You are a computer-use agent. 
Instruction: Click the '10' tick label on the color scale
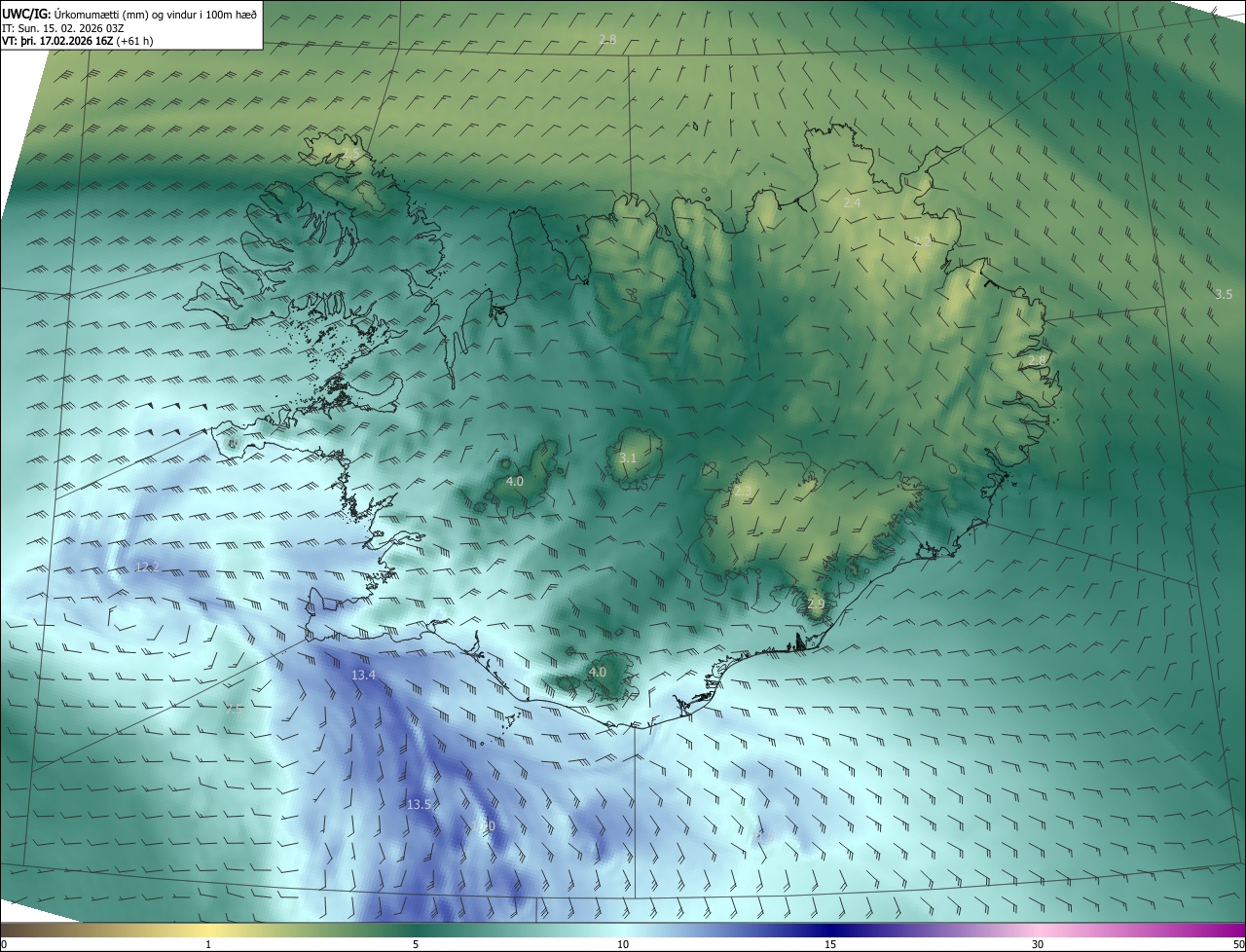point(623,945)
